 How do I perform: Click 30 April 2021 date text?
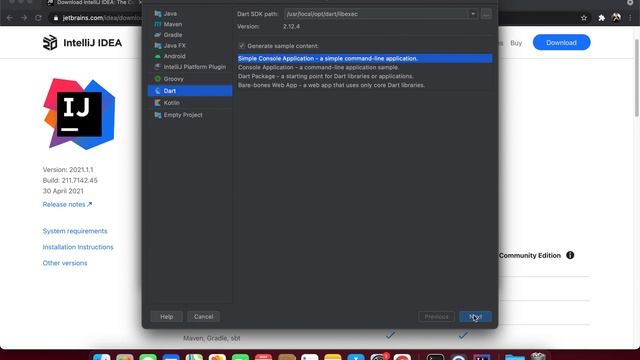pyautogui.click(x=63, y=191)
